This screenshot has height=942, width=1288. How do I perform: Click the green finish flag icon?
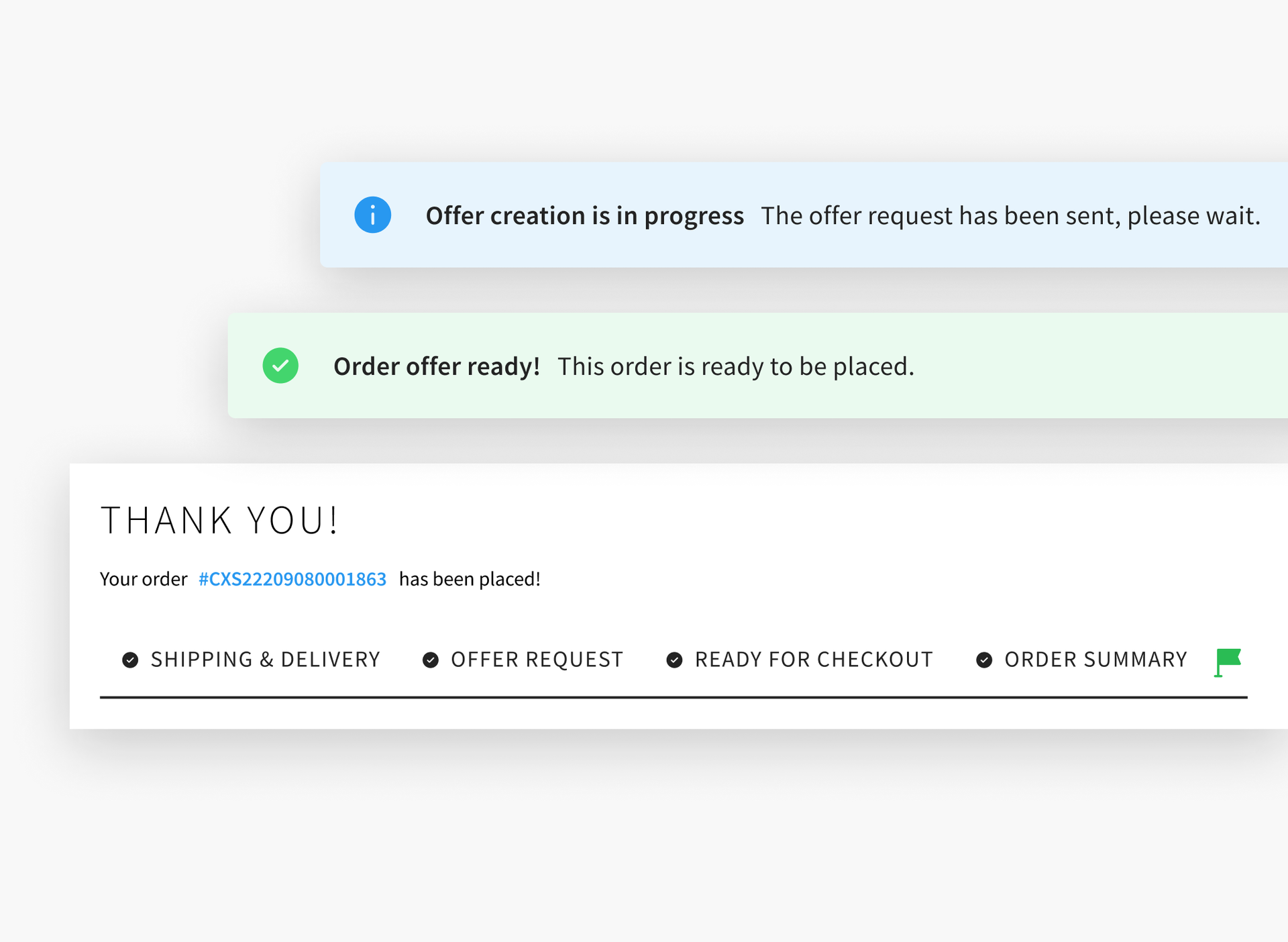point(1228,662)
